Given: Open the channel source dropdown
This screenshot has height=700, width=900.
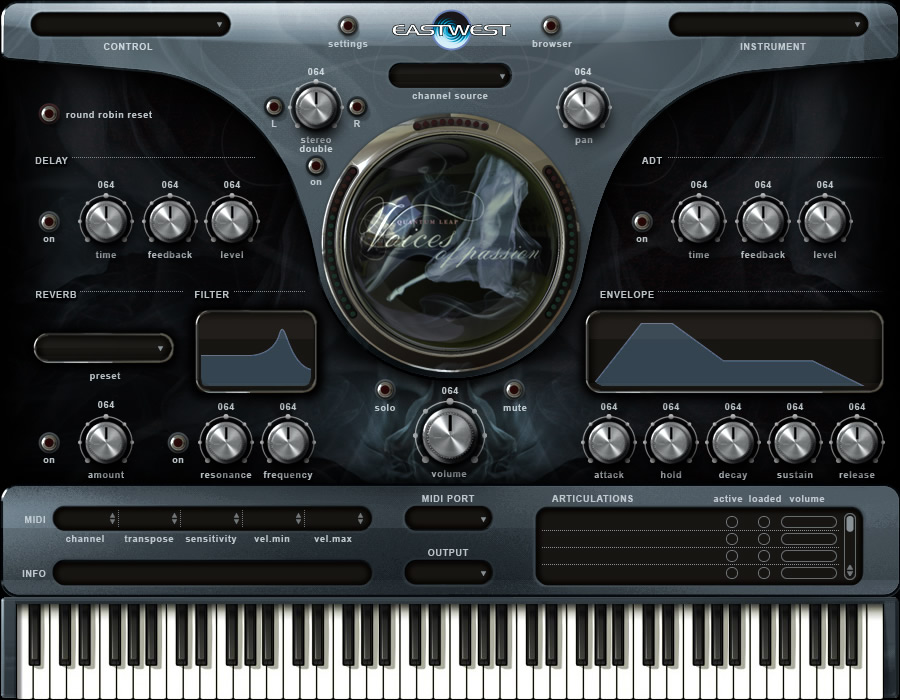Looking at the screenshot, I should click(x=449, y=76).
